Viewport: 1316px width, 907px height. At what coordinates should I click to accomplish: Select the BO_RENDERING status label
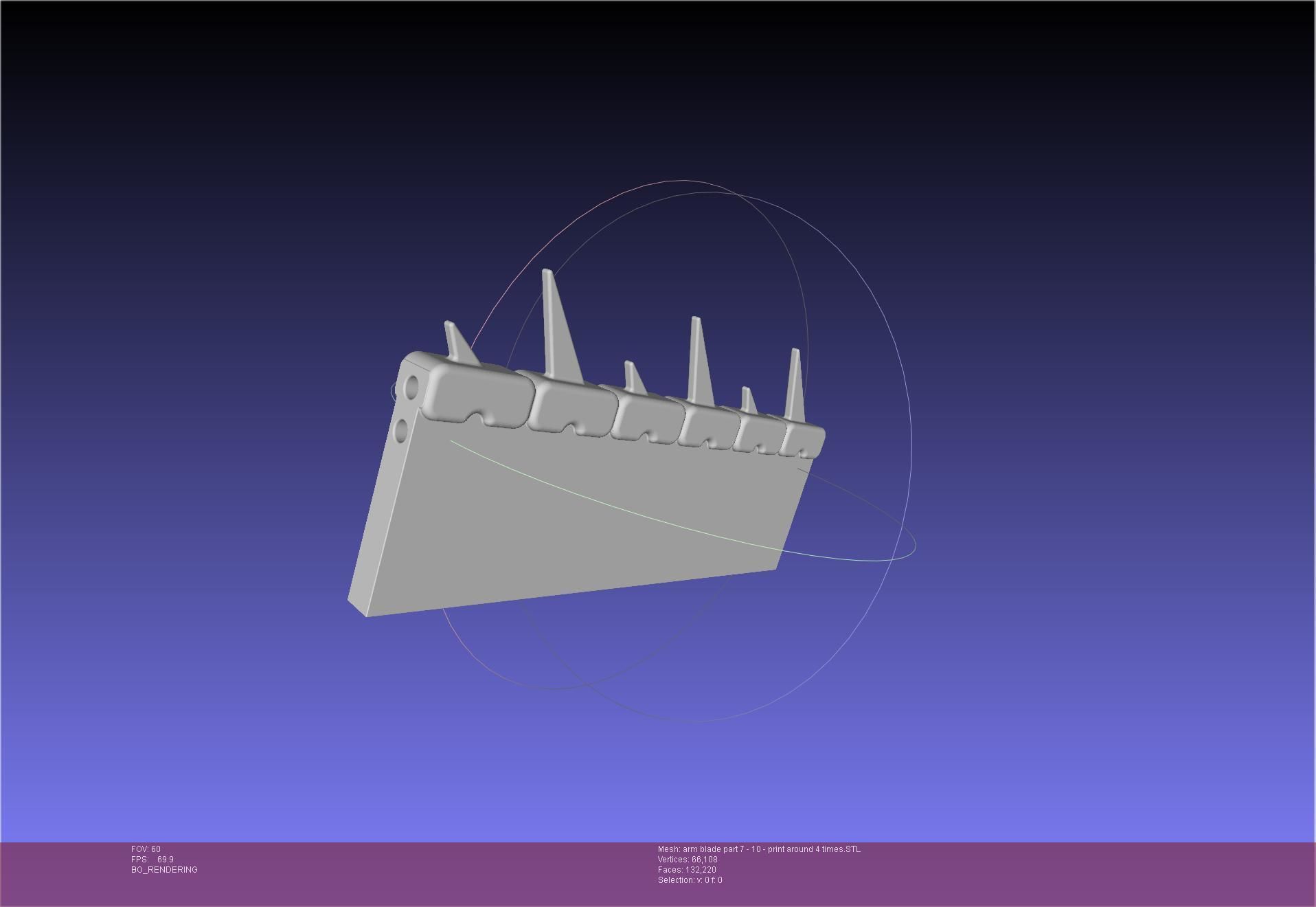[164, 870]
